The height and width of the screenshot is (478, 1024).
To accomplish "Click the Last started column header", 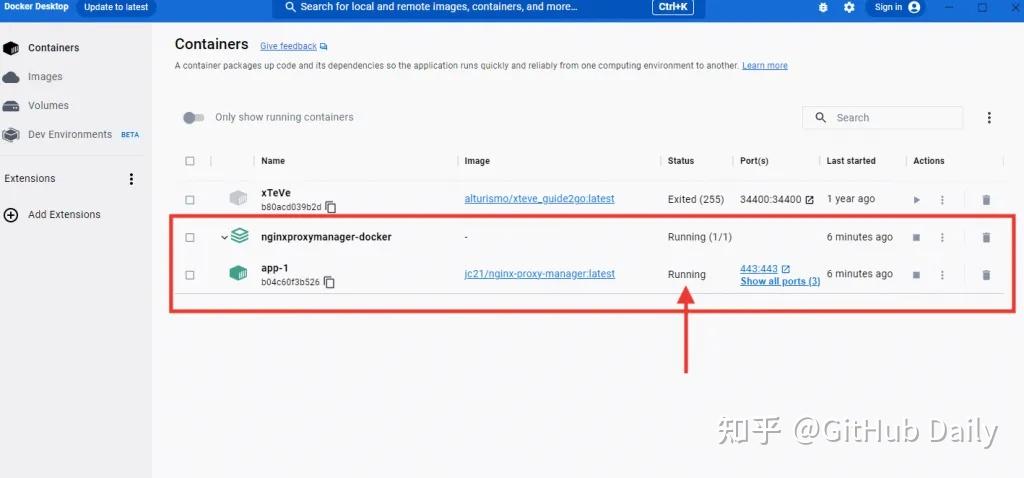I will 851,161.
